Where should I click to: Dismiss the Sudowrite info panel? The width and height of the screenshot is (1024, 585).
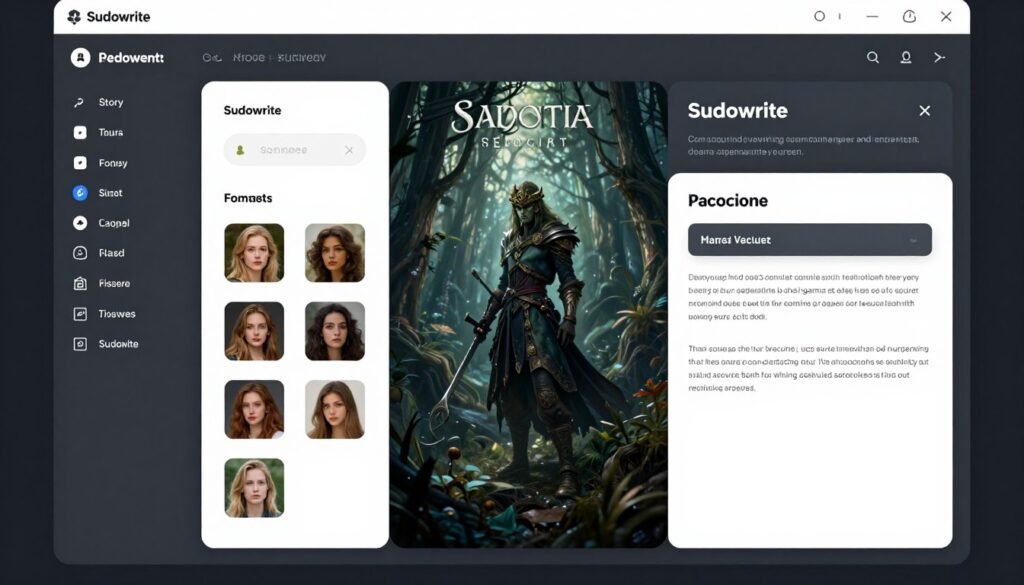click(x=924, y=110)
